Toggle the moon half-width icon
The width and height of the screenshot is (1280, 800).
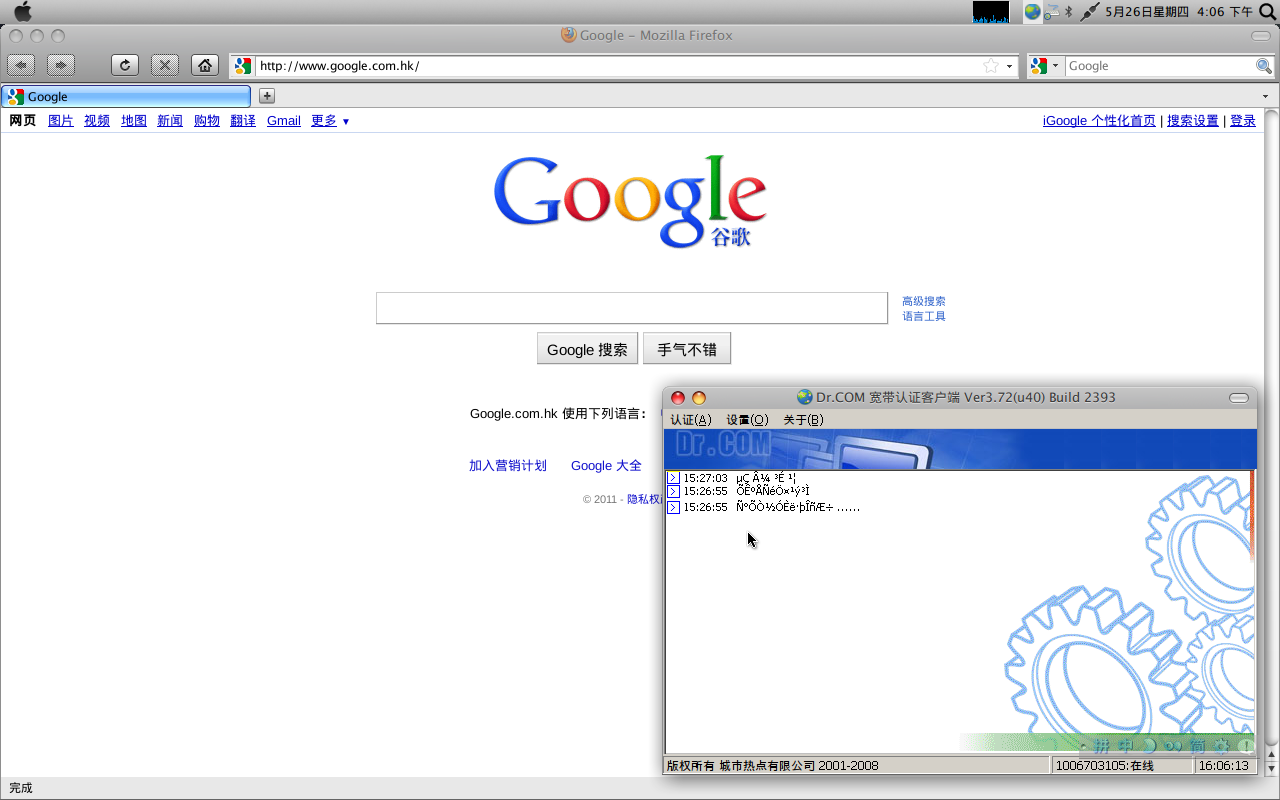(1149, 746)
